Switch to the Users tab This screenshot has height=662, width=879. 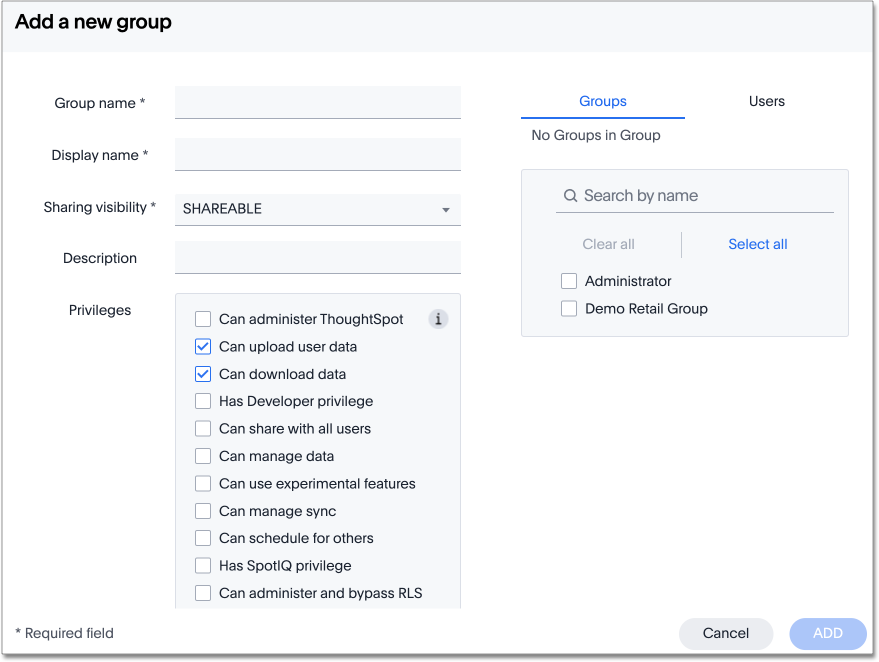pos(766,101)
